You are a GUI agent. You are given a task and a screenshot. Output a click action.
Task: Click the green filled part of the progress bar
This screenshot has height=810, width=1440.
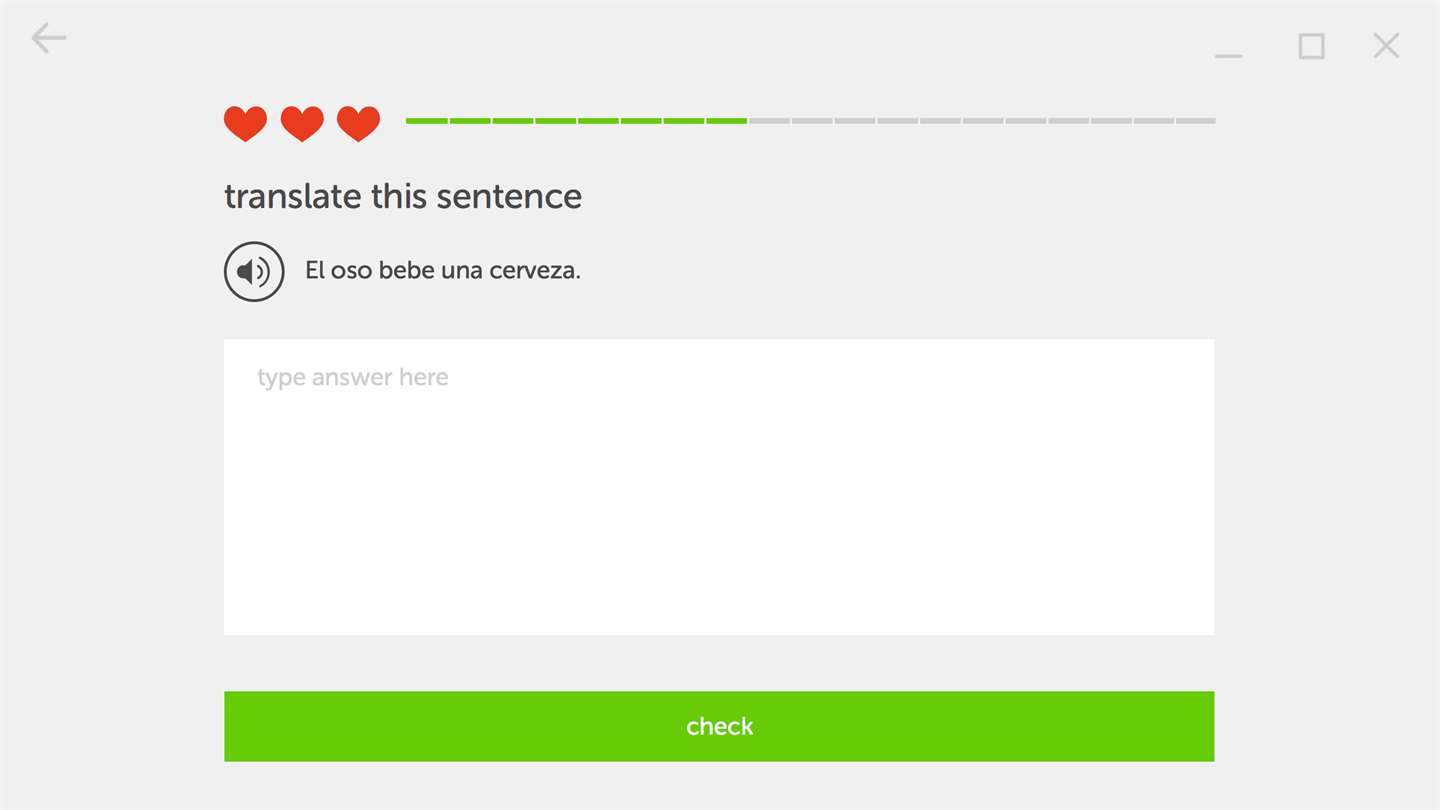click(576, 121)
